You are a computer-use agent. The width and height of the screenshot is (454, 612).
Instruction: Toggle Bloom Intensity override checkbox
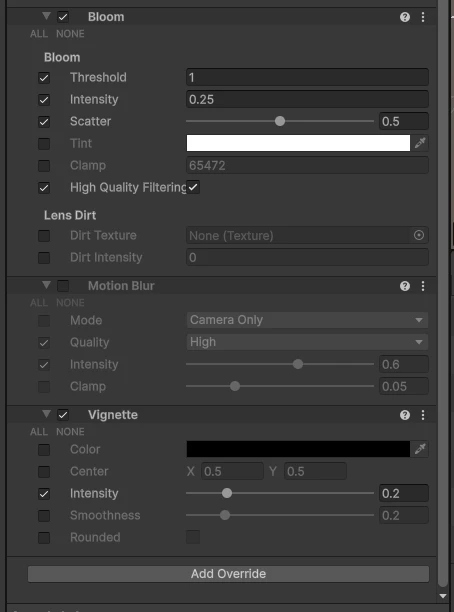point(44,100)
